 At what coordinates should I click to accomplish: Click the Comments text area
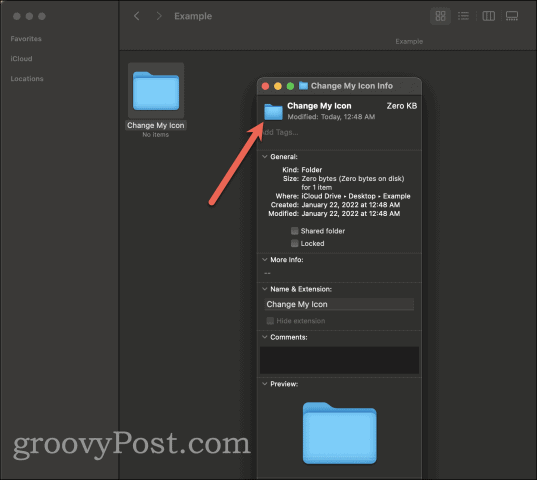pyautogui.click(x=339, y=360)
